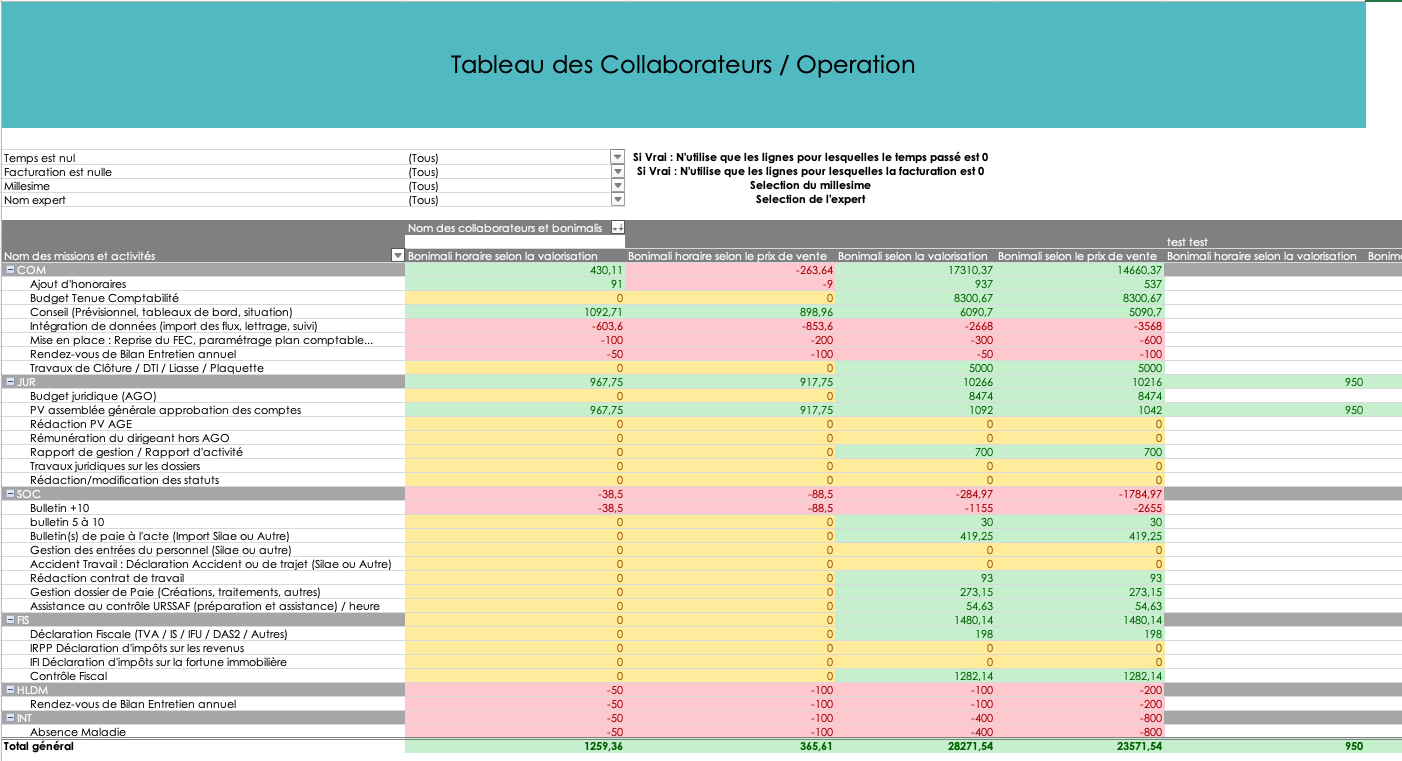This screenshot has width=1402, height=761.
Task: Collapse the HLDM group with its minus icon
Action: [x=10, y=689]
